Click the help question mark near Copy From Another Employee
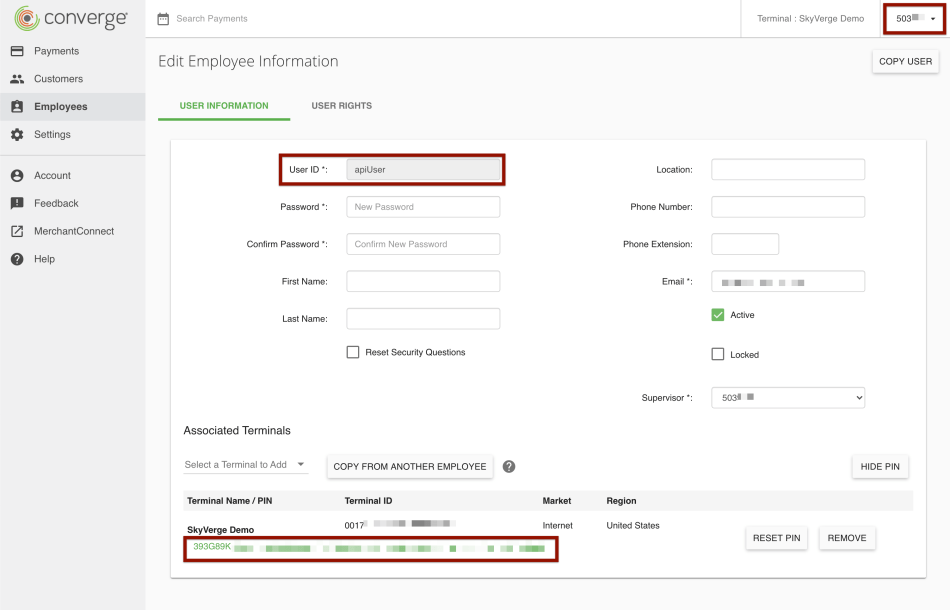This screenshot has height=610, width=950. (511, 466)
